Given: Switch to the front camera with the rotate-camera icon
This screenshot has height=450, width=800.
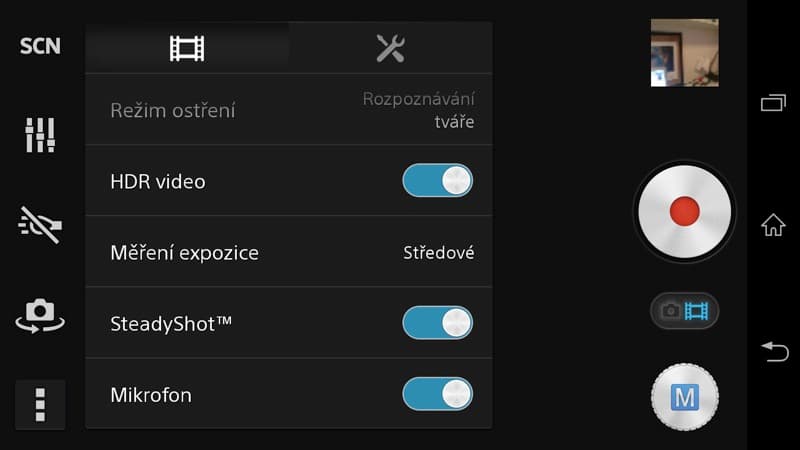Looking at the screenshot, I should [x=40, y=316].
